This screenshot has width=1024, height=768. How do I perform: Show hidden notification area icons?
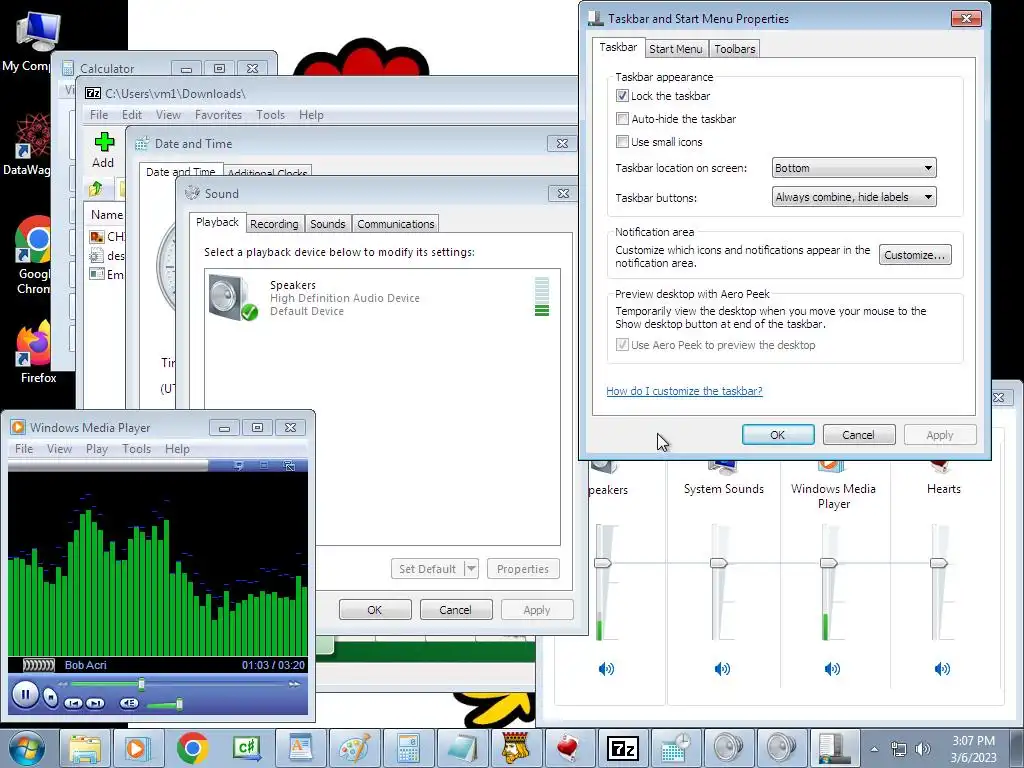874,749
